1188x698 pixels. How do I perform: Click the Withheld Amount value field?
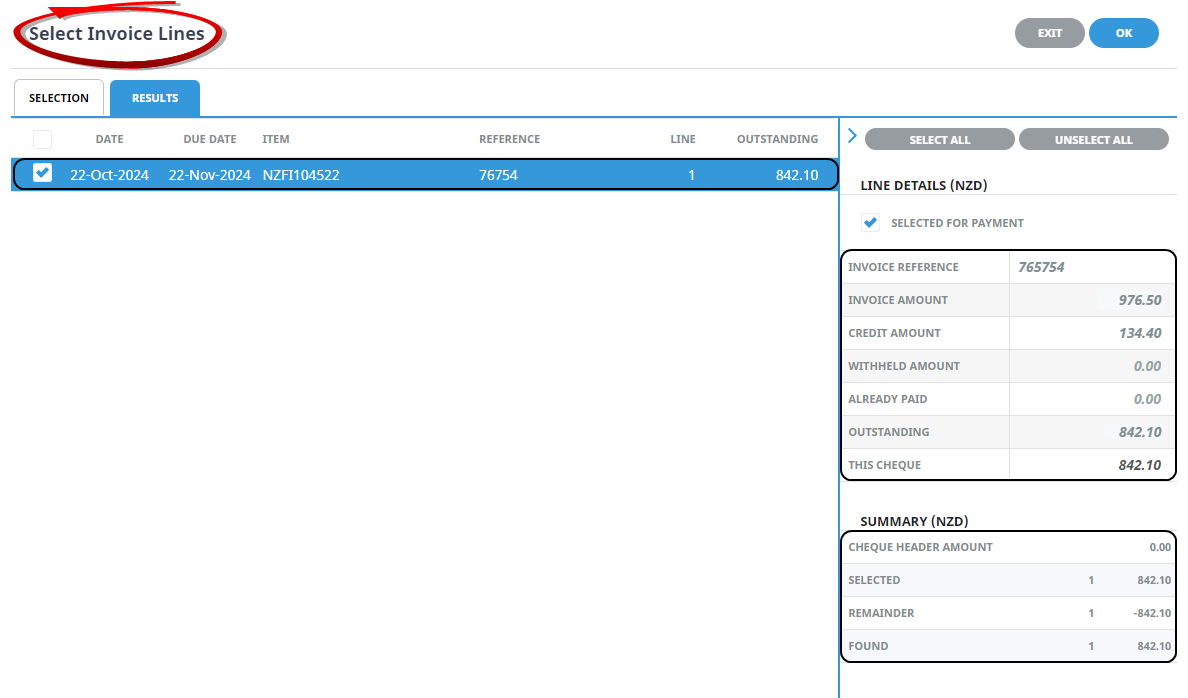click(x=1090, y=366)
